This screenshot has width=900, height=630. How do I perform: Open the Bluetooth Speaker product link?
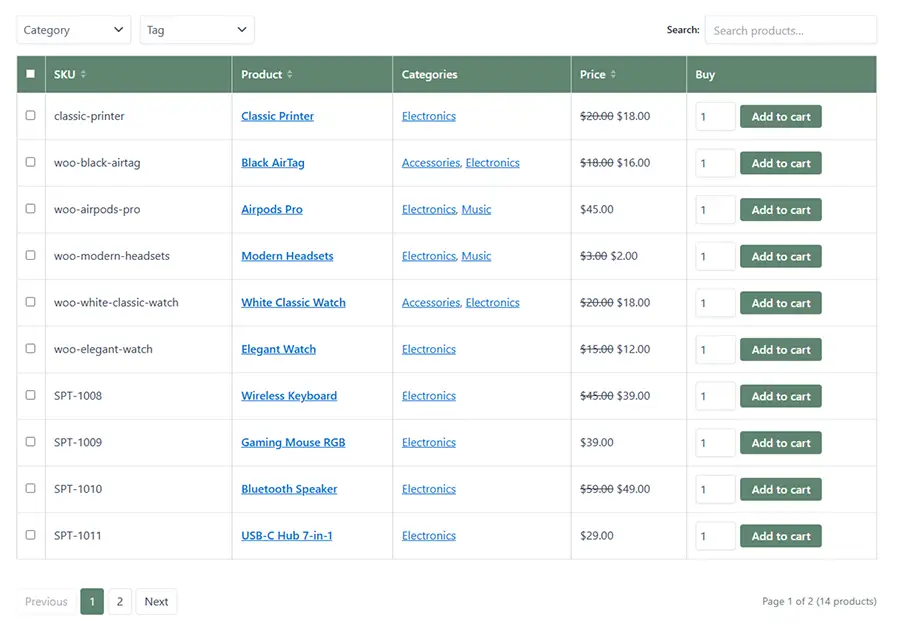(289, 489)
